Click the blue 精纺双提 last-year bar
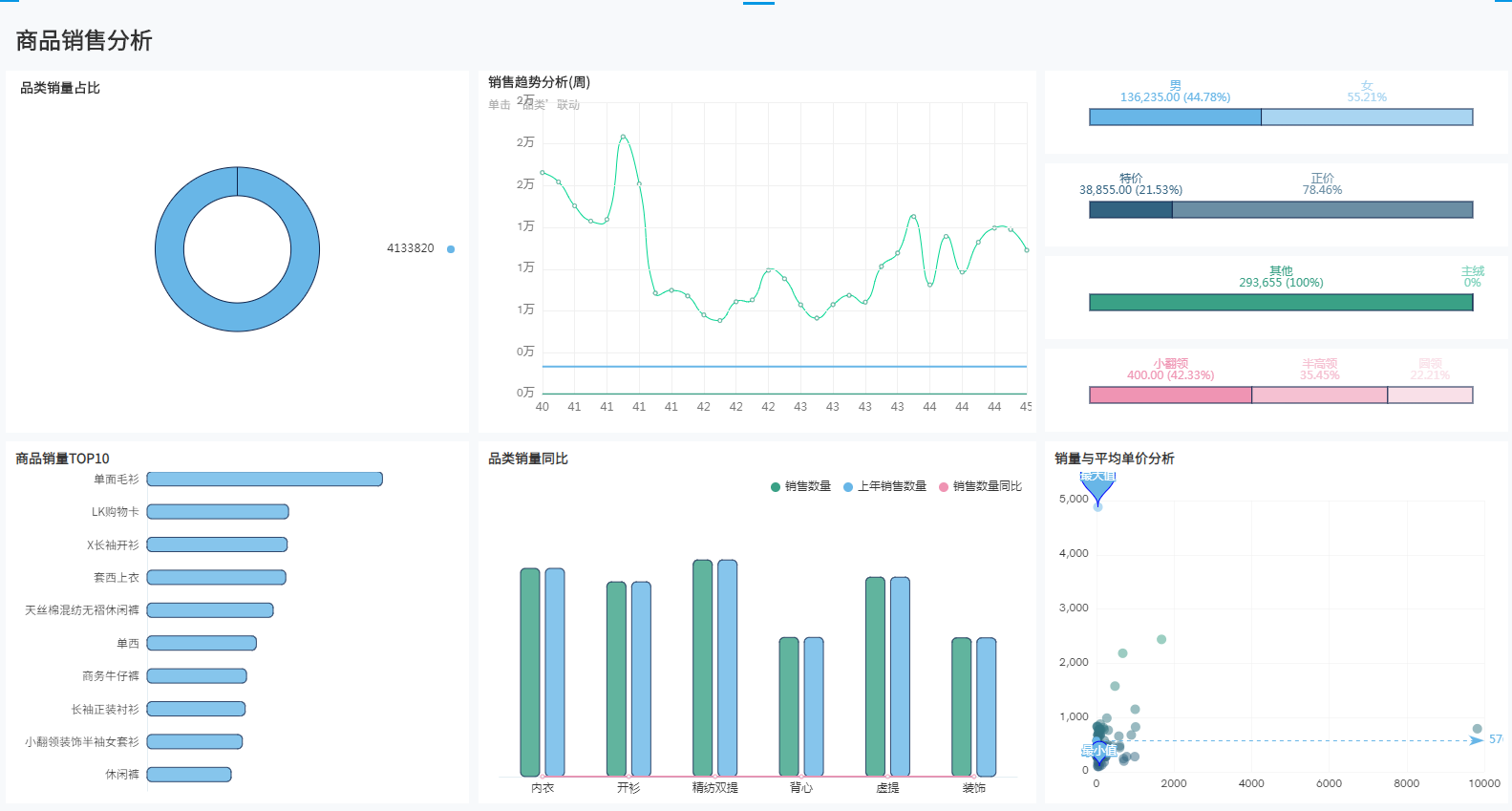 [728, 668]
